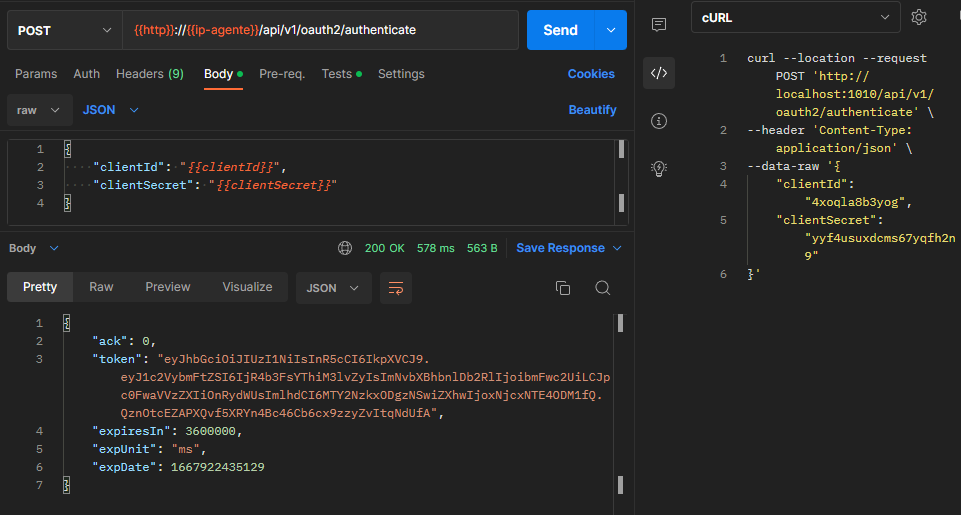Open the request info icon
The height and width of the screenshot is (515, 961).
[x=658, y=121]
